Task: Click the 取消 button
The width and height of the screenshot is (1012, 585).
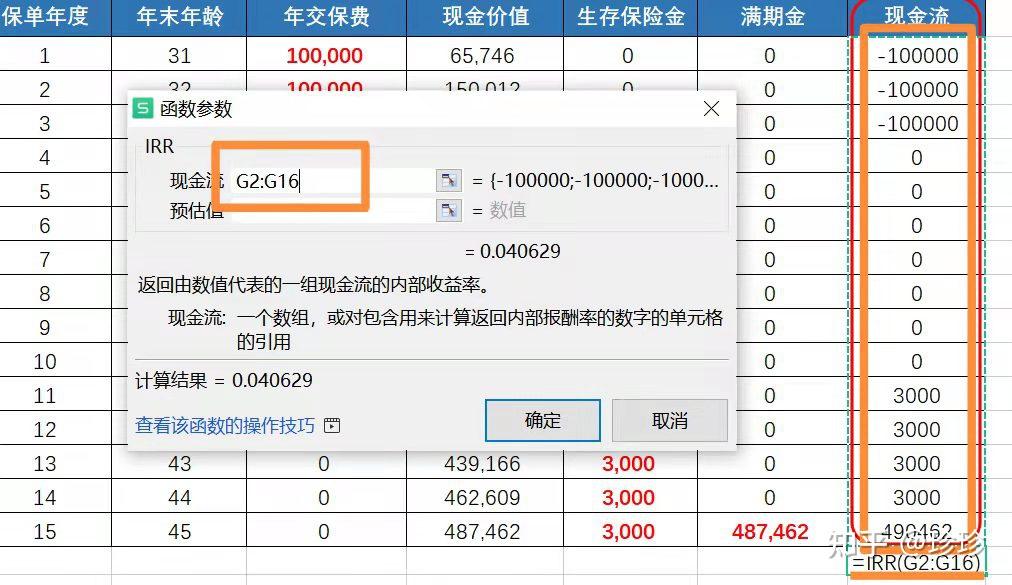Action: pyautogui.click(x=669, y=420)
